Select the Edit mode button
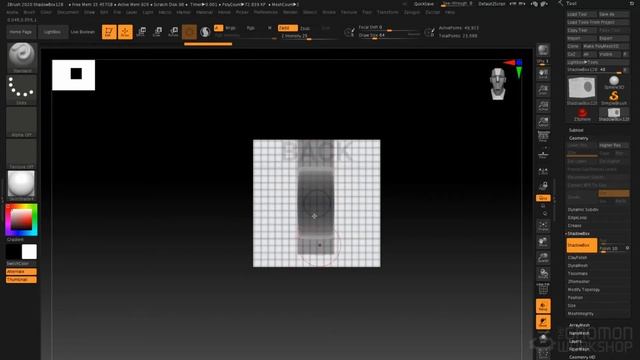The height and width of the screenshot is (360, 640). coord(109,32)
